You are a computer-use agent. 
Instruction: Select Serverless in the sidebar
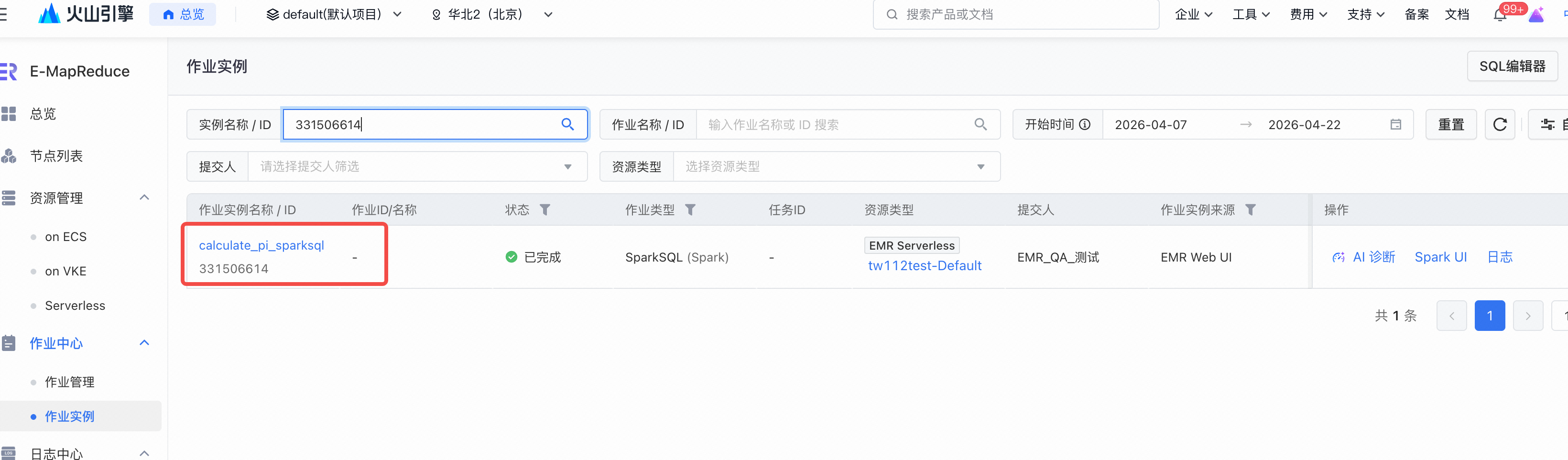tap(75, 306)
